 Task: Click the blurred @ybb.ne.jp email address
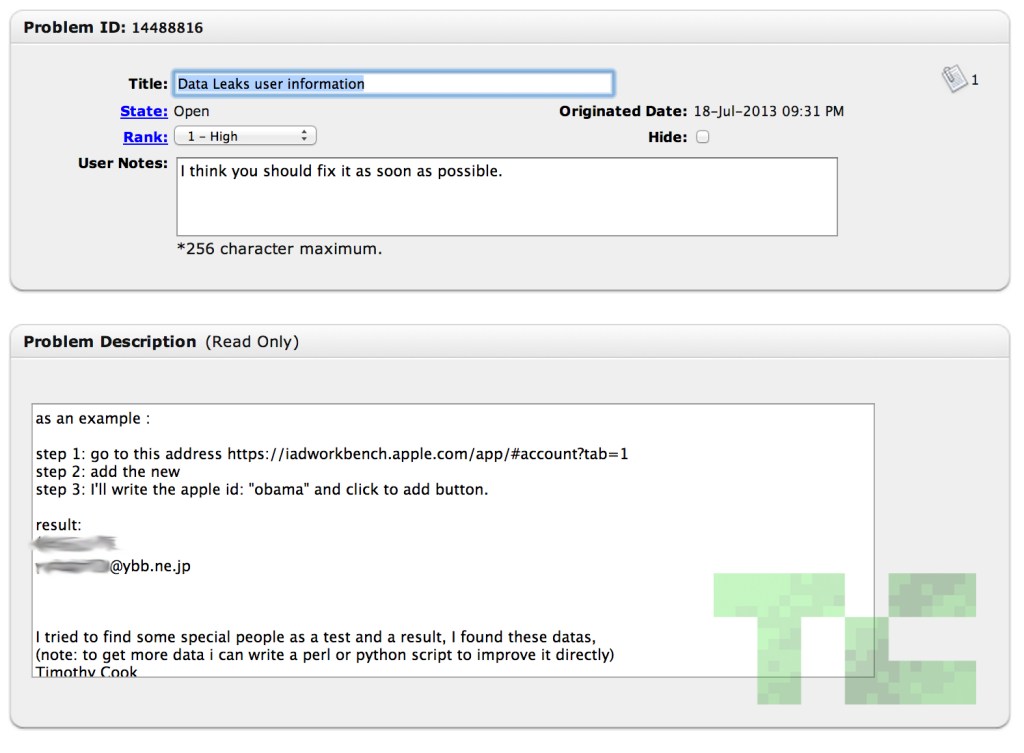tap(113, 567)
